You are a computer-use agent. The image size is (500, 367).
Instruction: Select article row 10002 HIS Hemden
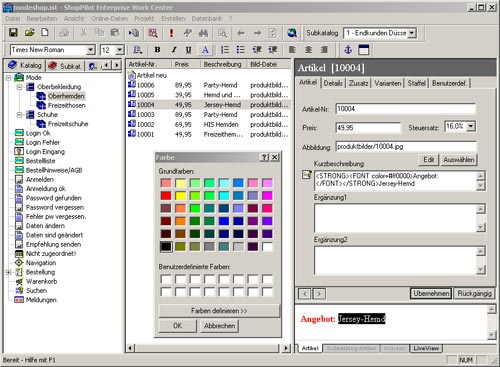click(x=208, y=124)
